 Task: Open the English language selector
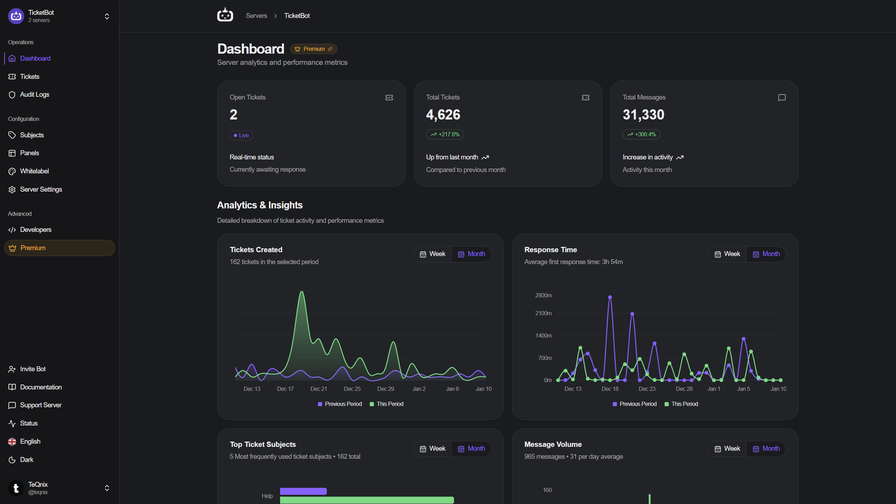[x=30, y=441]
